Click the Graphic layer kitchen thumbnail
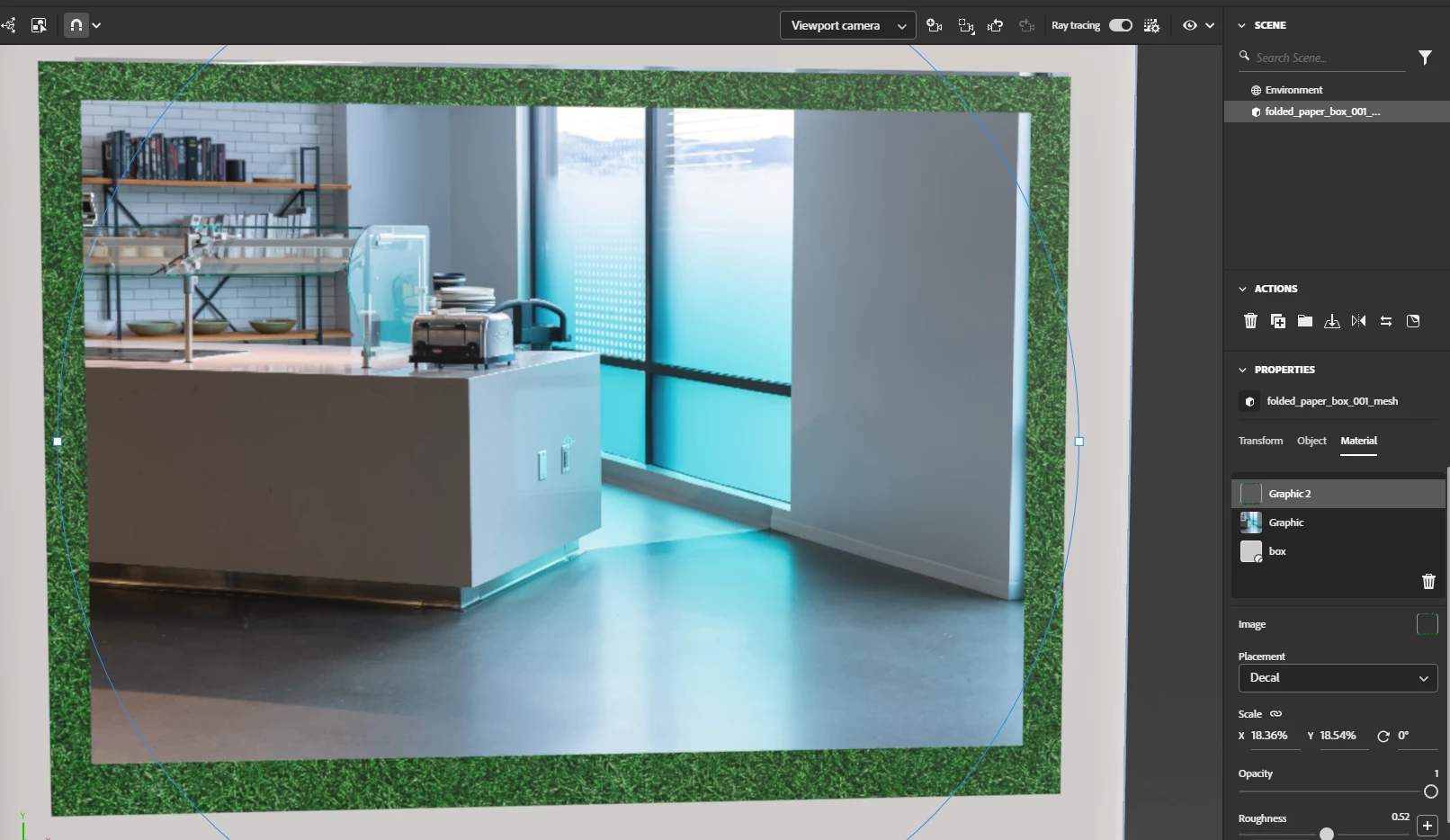The image size is (1450, 840). 1251,523
